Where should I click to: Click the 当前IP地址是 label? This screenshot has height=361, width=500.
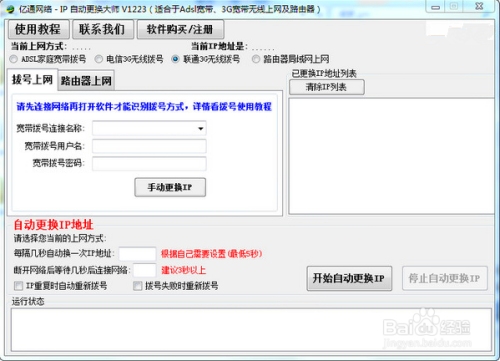tap(219, 46)
